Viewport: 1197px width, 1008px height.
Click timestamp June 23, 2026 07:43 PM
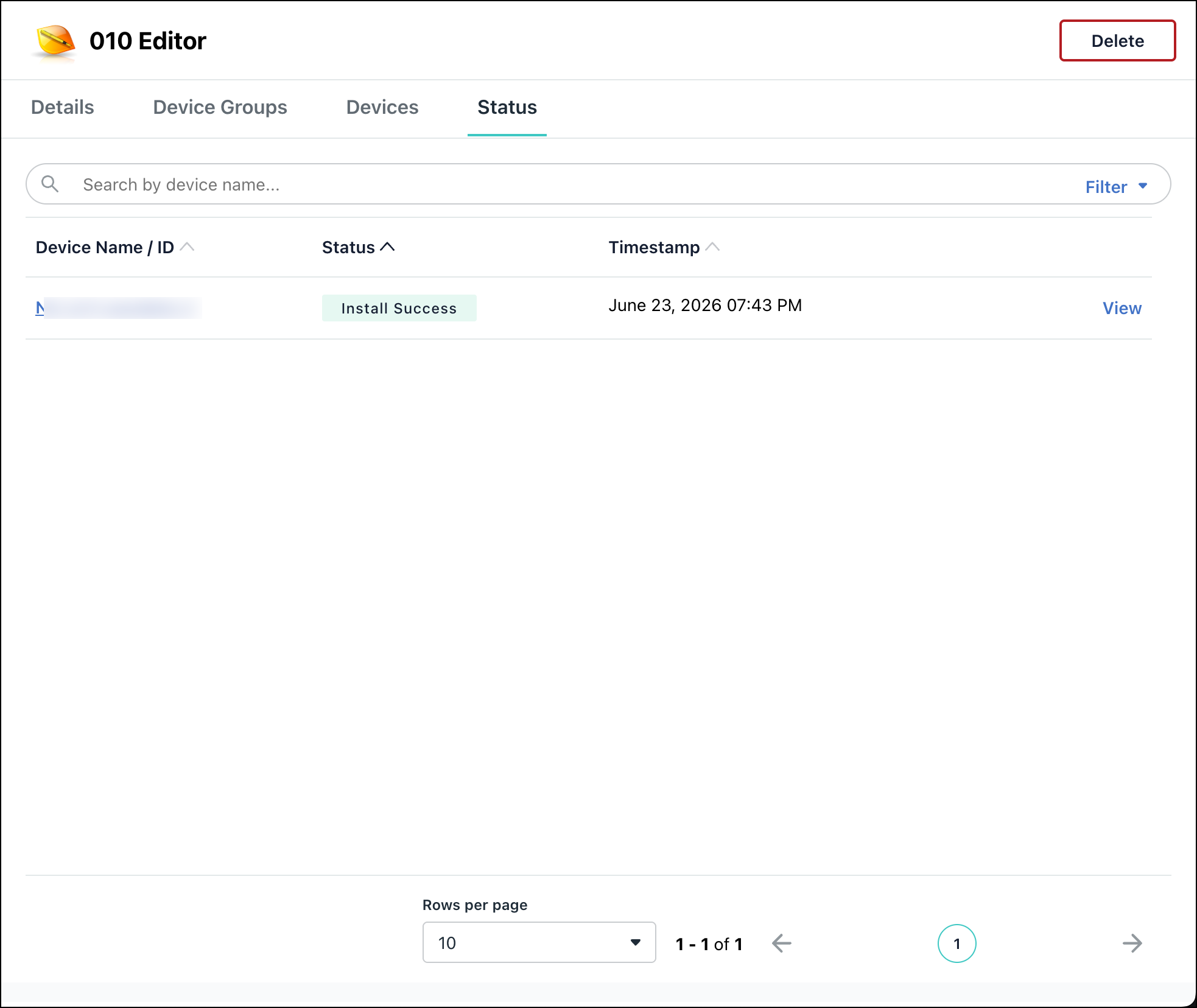pyautogui.click(x=705, y=306)
